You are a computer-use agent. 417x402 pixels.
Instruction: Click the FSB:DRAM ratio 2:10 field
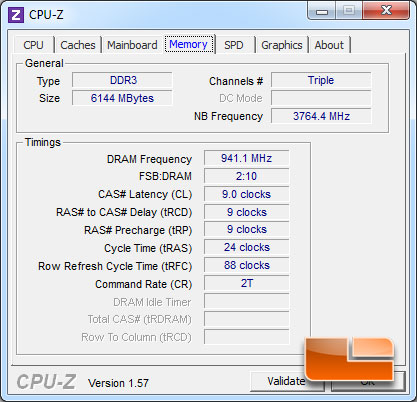pos(246,176)
